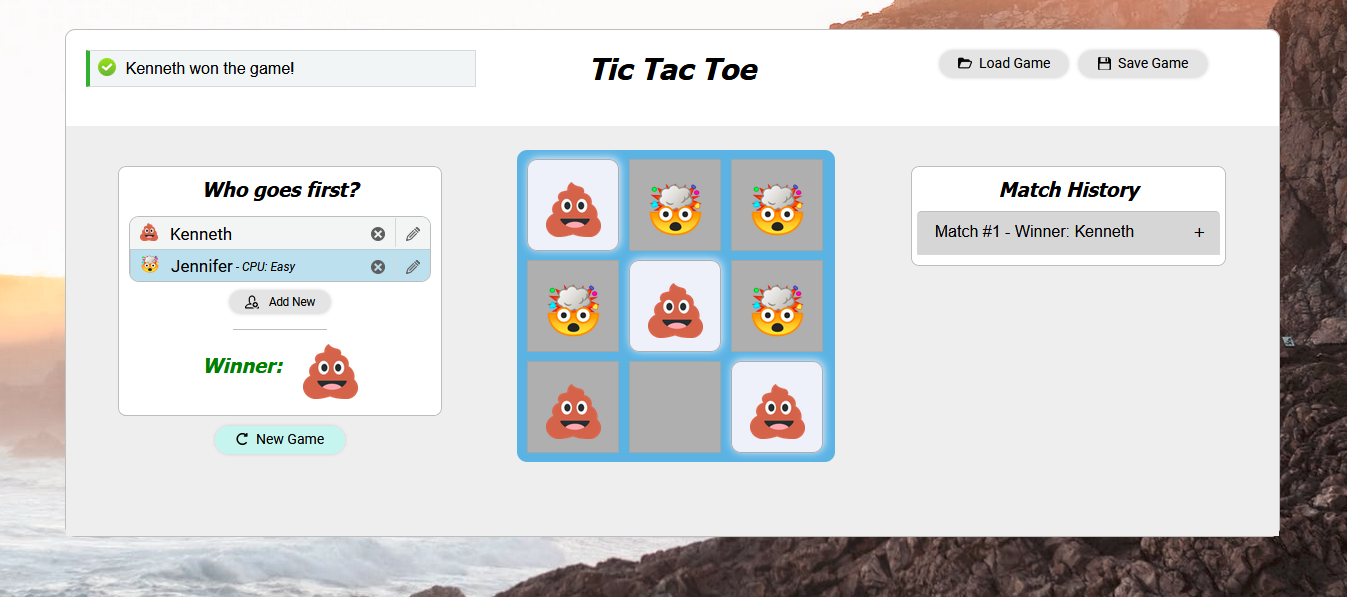This screenshot has width=1347, height=597.
Task: Expand Match #1 with the plus icon
Action: pyautogui.click(x=1199, y=232)
